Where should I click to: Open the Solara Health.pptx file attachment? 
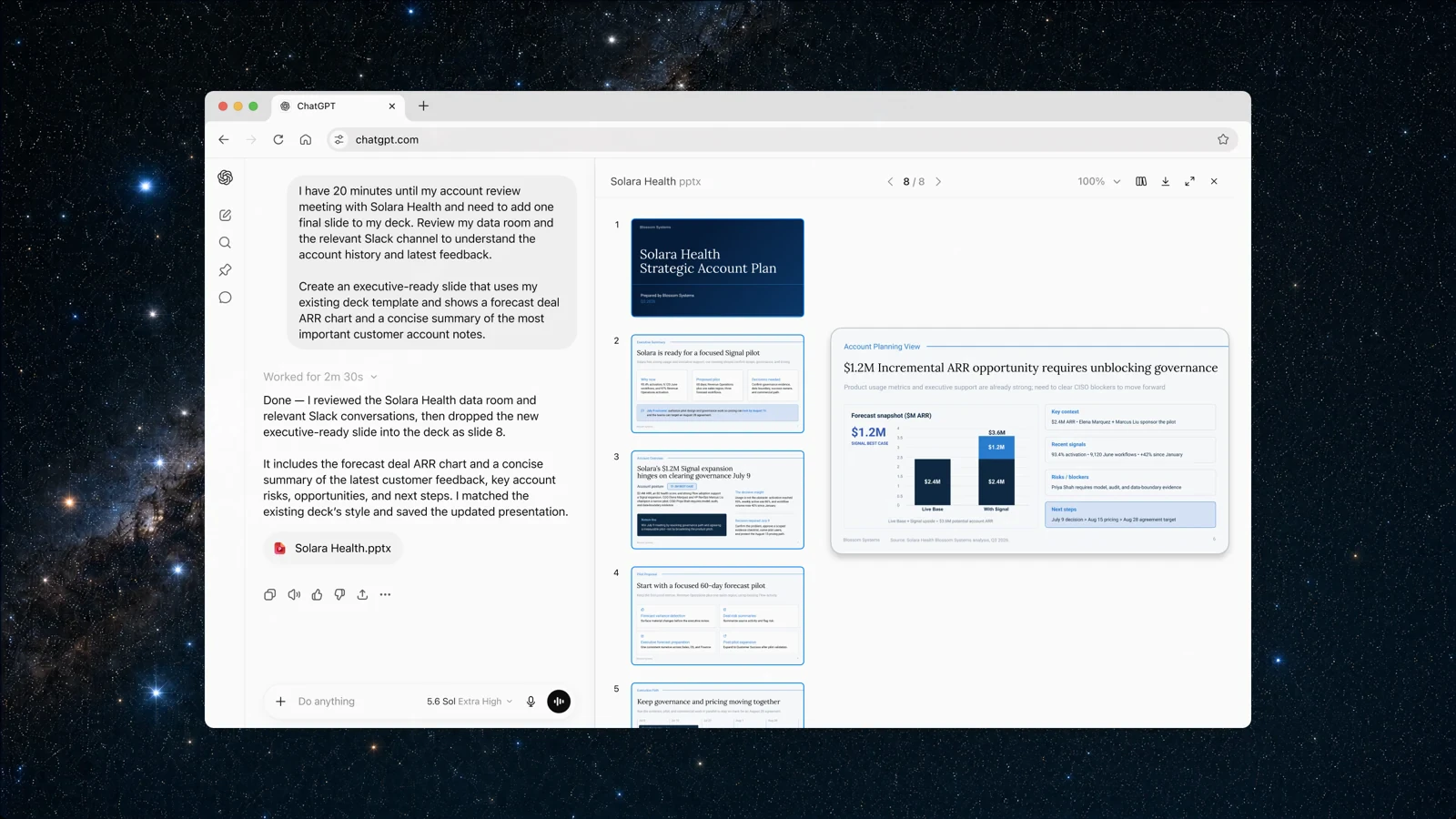[333, 548]
